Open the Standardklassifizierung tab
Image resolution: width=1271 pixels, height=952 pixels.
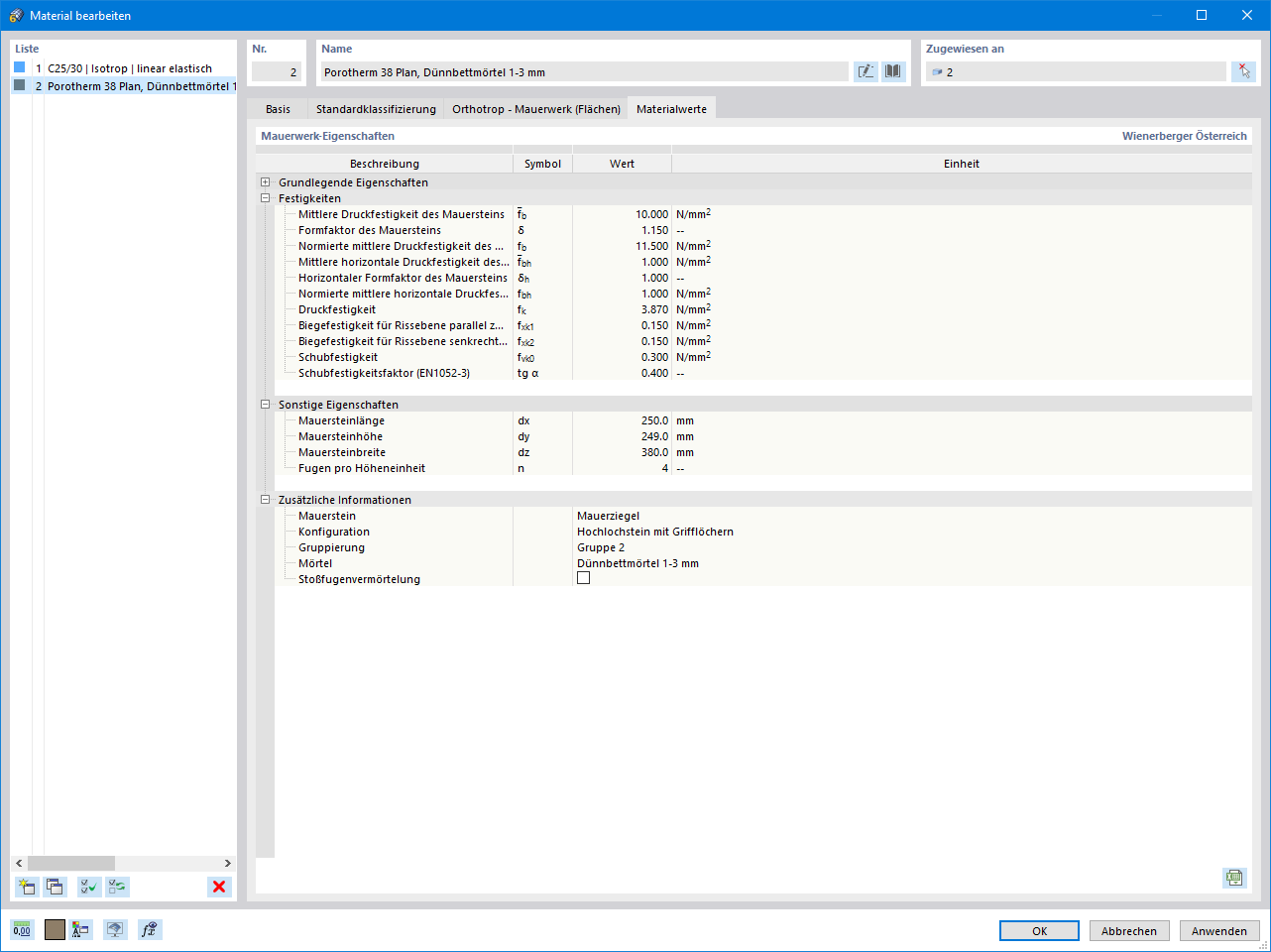coord(376,109)
